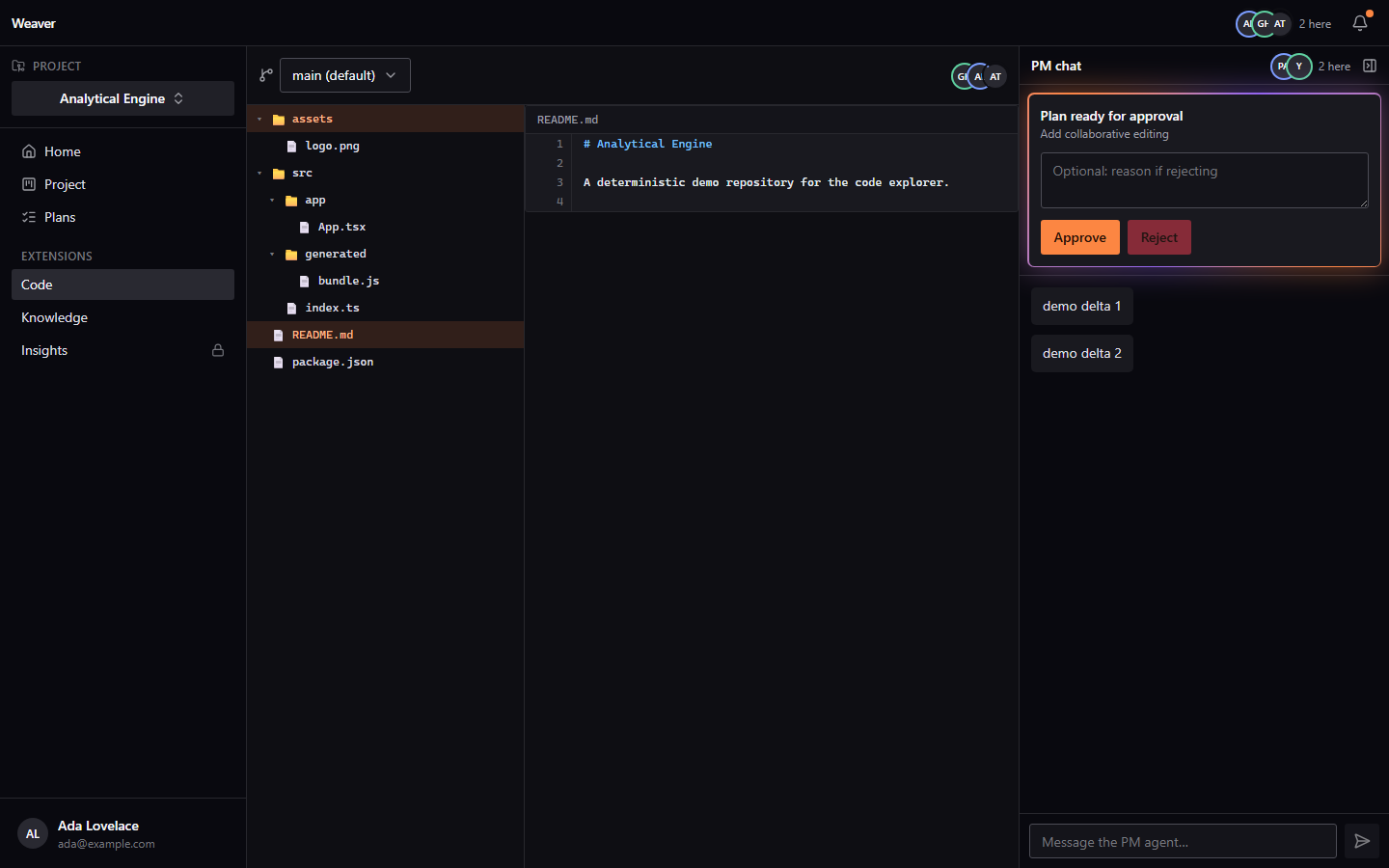1389x868 pixels.
Task: Click the bundle.js file icon
Action: tap(304, 282)
